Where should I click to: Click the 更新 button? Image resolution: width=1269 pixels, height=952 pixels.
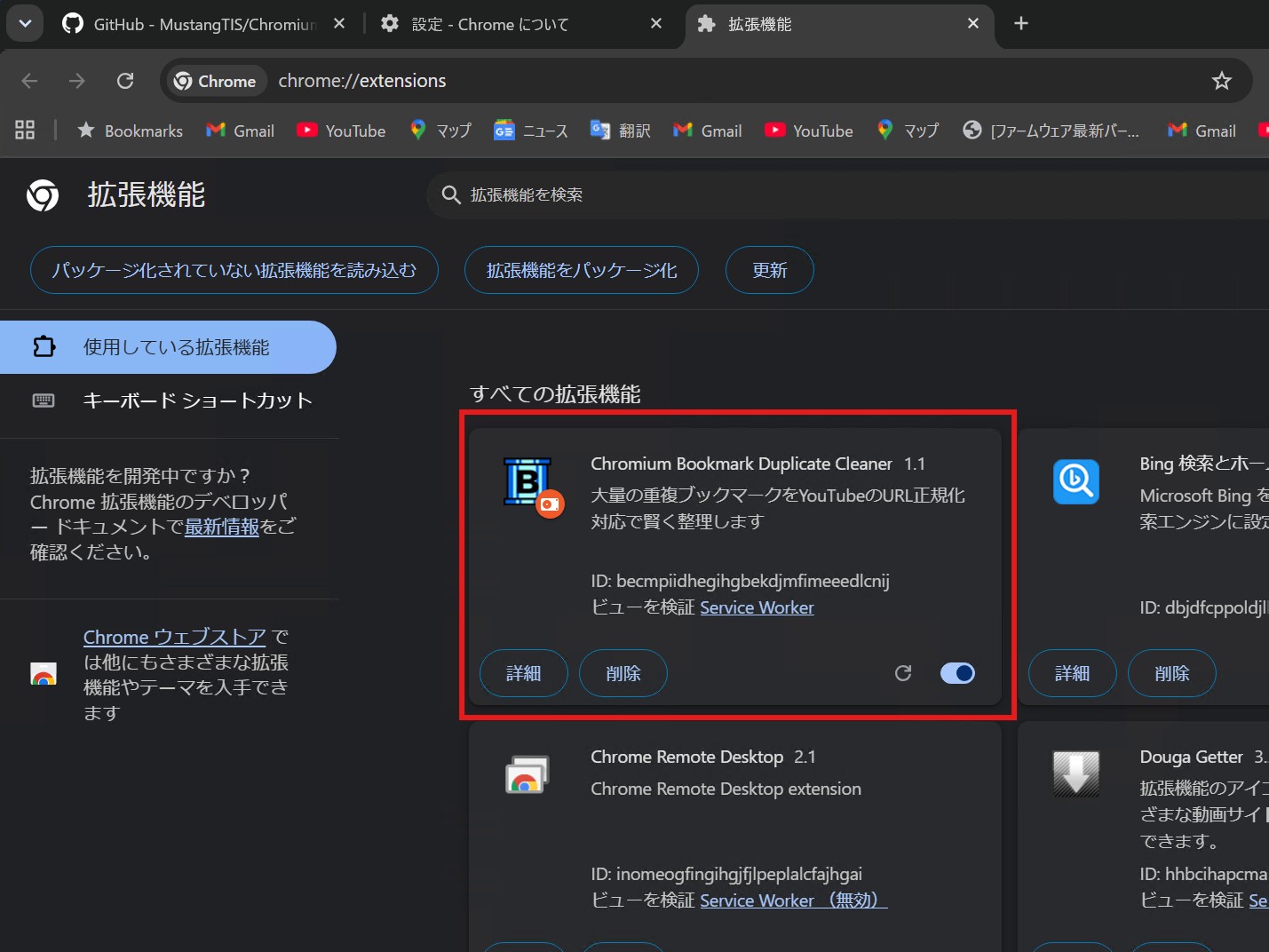pyautogui.click(x=770, y=270)
